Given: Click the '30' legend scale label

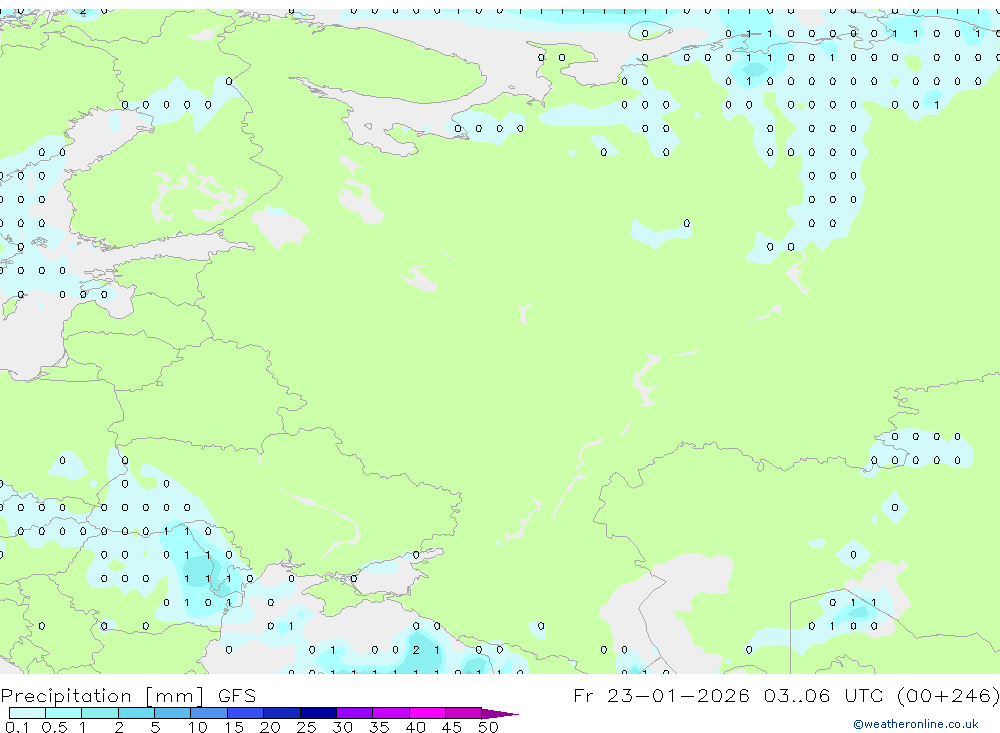Looking at the screenshot, I should (x=342, y=727).
